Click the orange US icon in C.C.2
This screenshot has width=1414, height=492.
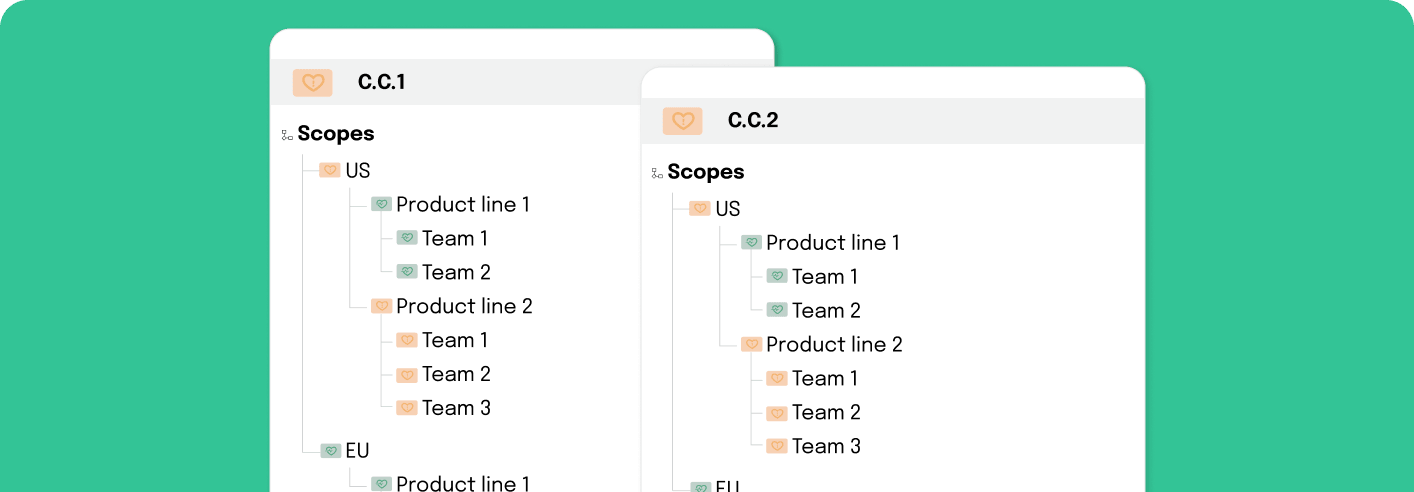(x=700, y=209)
